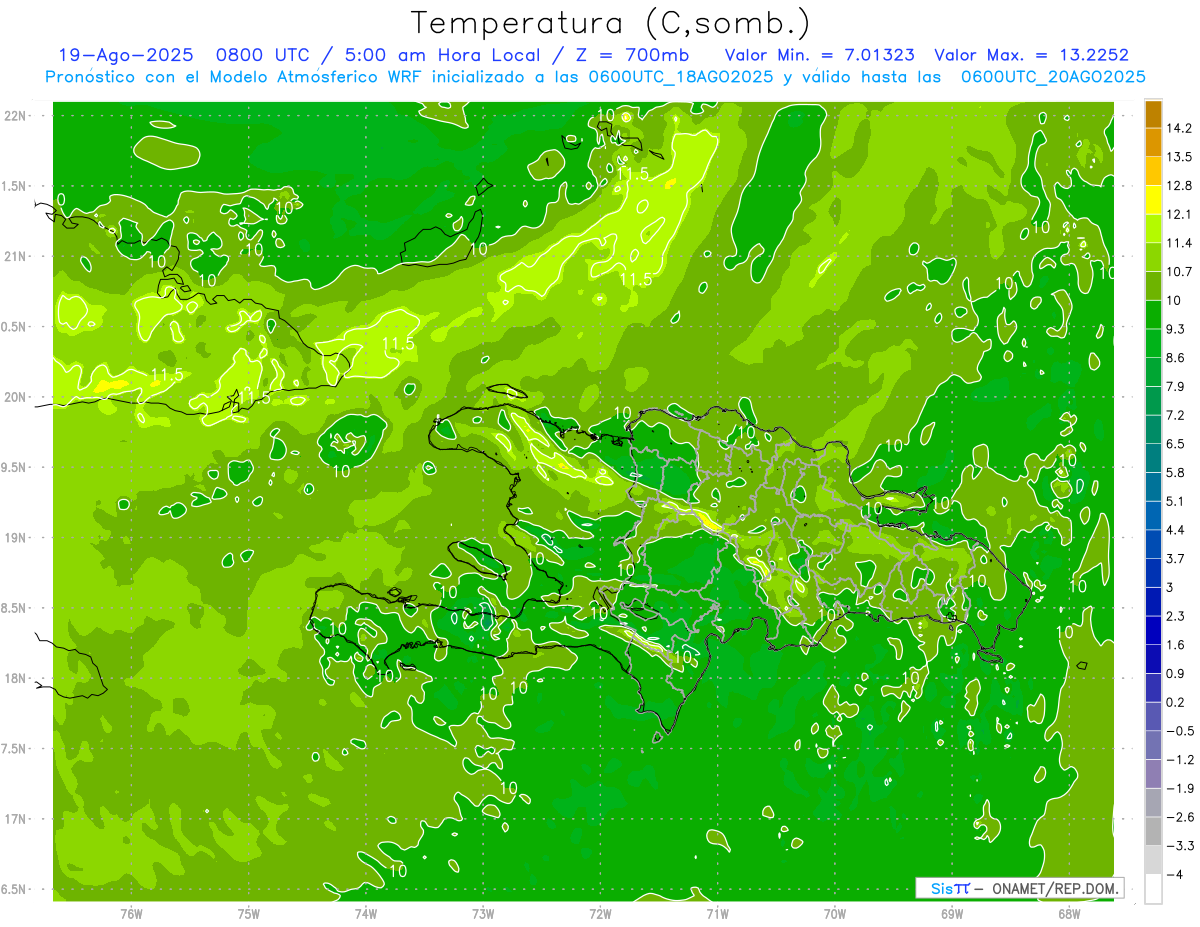1200x927 pixels.
Task: Click the '14.2' colorbar label
Action: point(1180,128)
